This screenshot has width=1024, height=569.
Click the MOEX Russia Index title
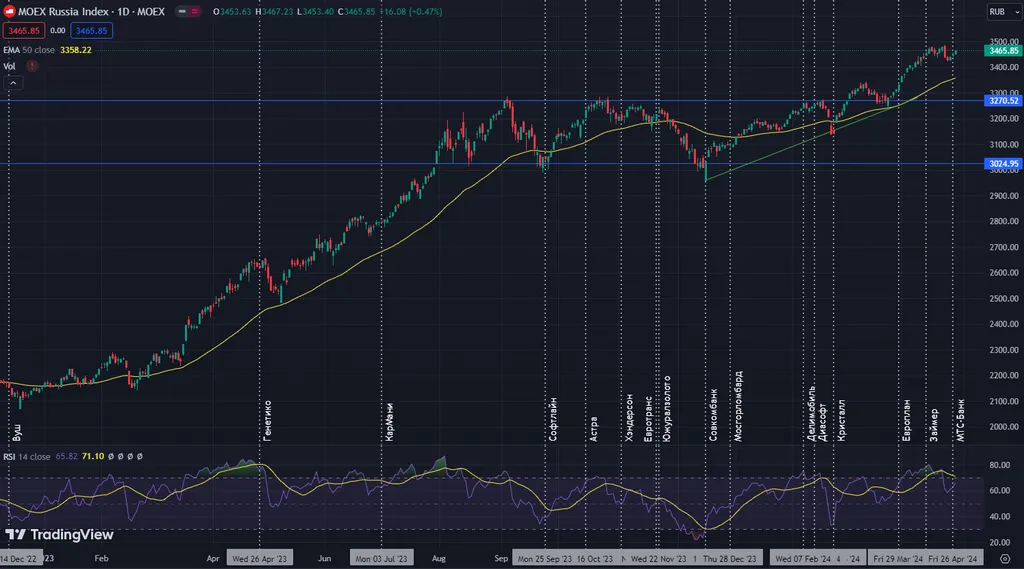91,12
